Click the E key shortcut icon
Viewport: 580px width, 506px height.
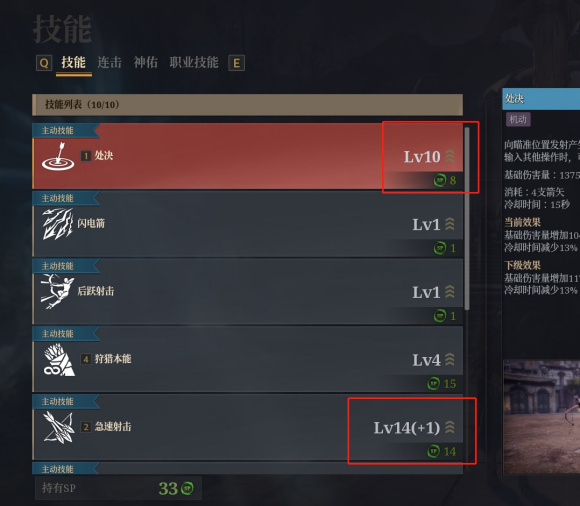tap(236, 63)
